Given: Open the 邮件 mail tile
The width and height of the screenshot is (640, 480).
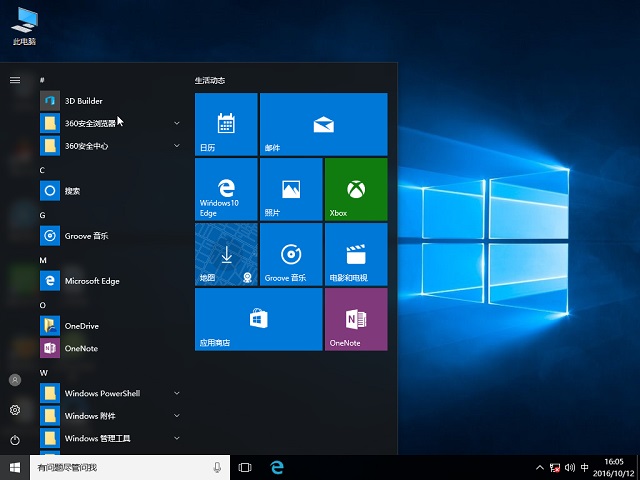Looking at the screenshot, I should click(323, 124).
